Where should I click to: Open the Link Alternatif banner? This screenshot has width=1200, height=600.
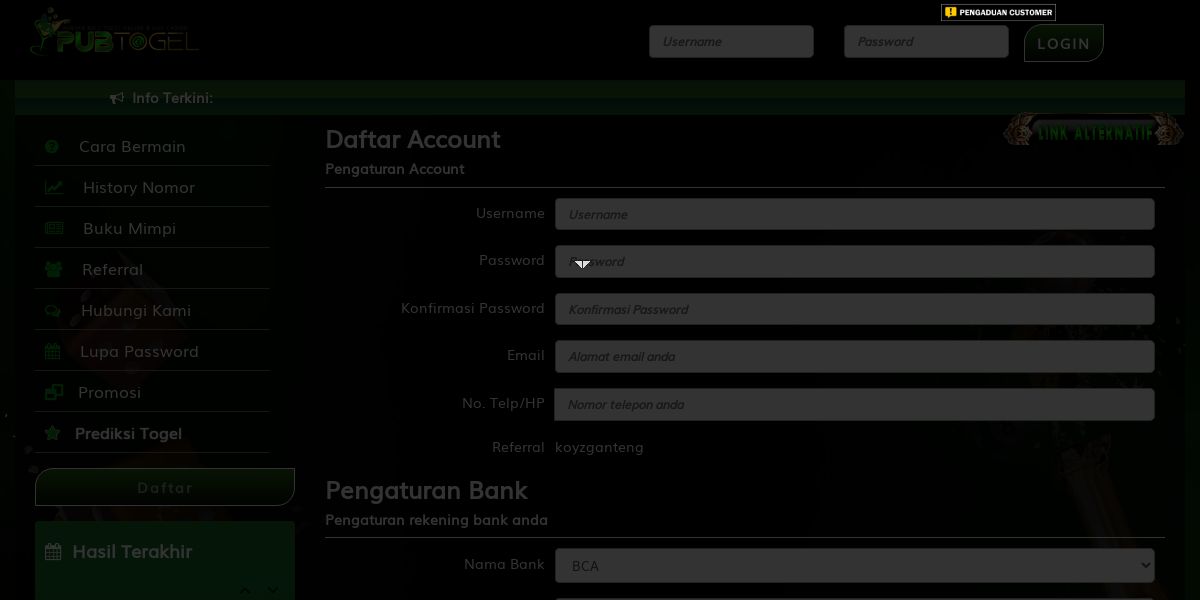(1094, 131)
